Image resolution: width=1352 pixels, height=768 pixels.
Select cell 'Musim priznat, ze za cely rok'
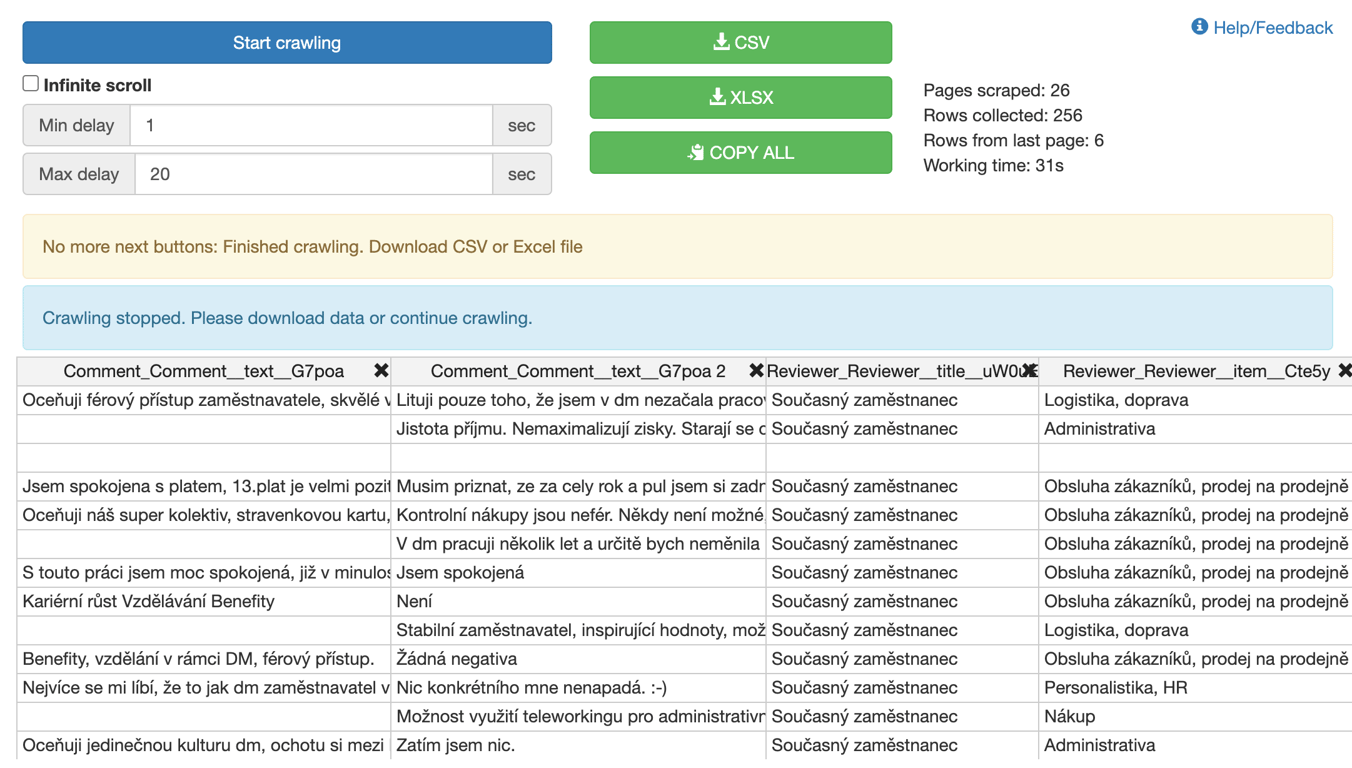click(x=578, y=487)
